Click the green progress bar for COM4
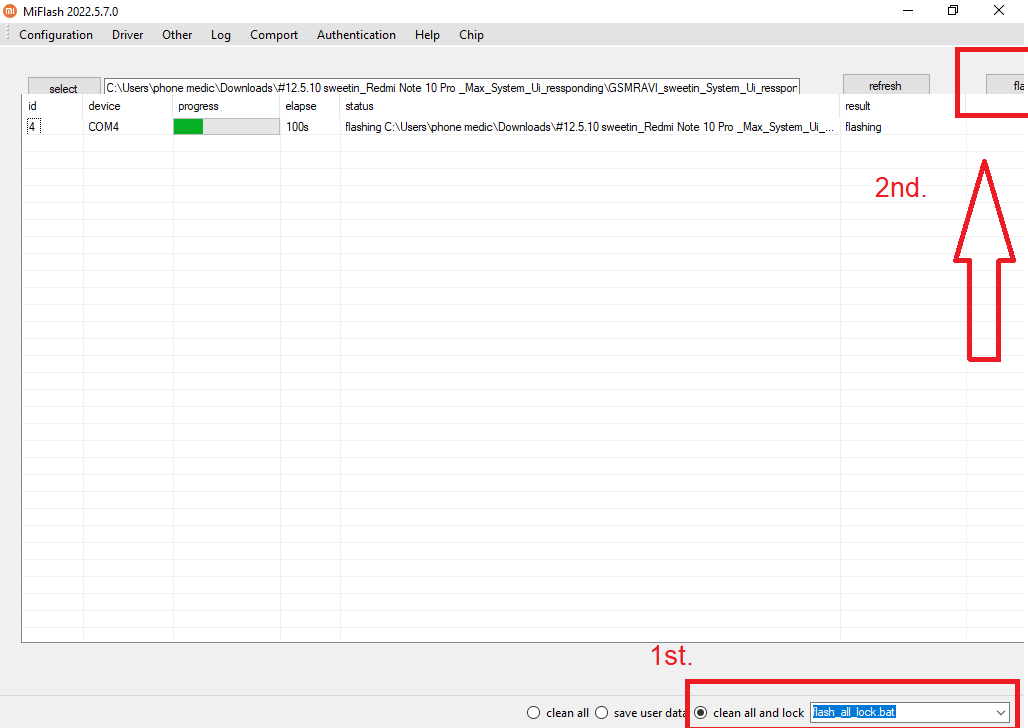This screenshot has height=728, width=1028. 226,127
